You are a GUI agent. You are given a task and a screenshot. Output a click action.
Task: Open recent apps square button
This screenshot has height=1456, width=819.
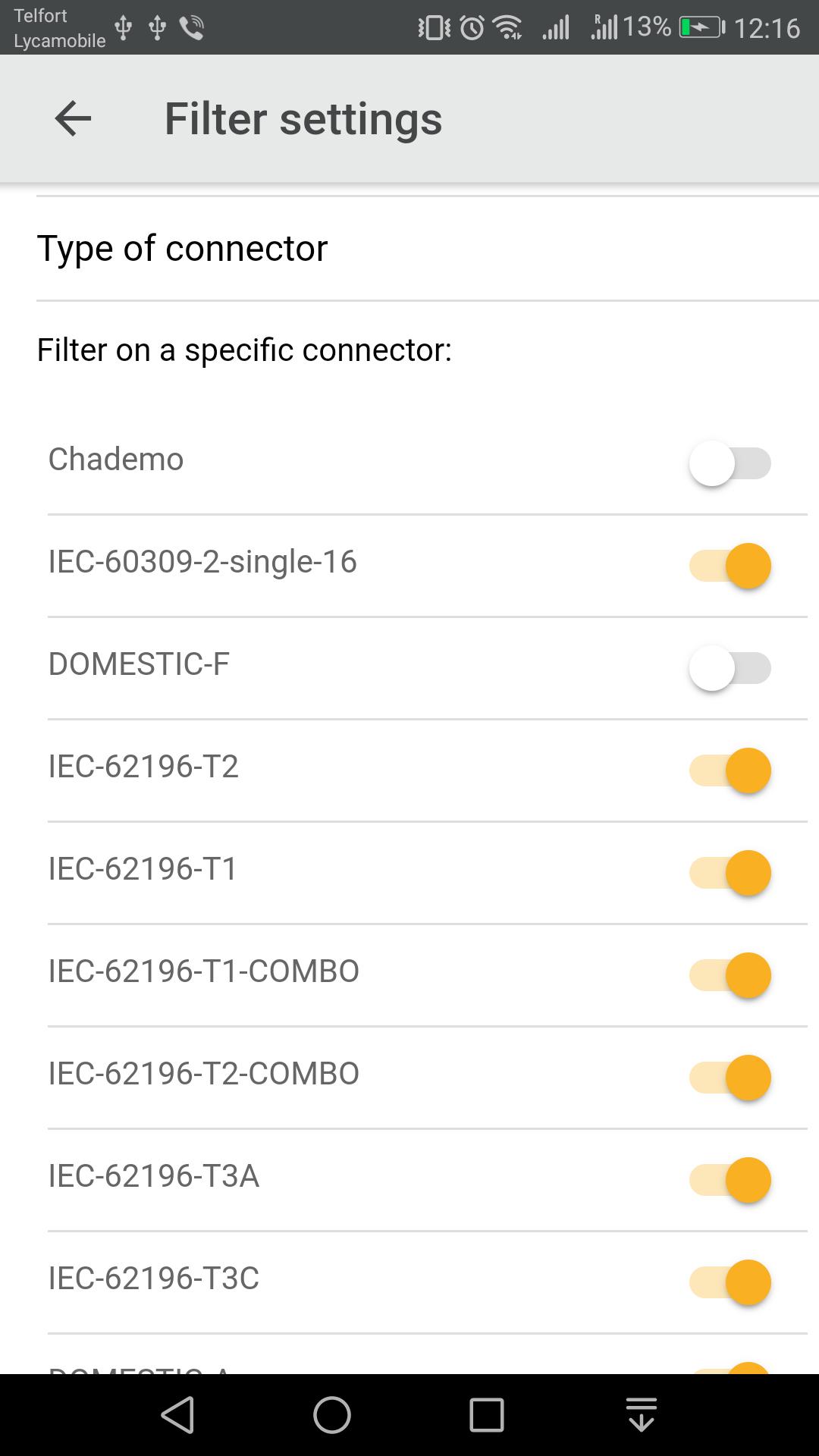coord(487,1415)
